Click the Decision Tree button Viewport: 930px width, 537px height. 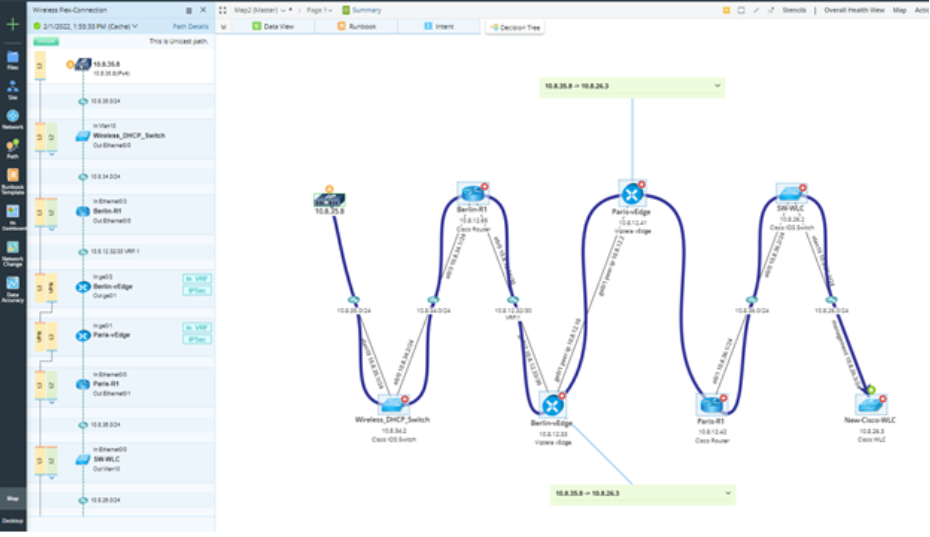pos(516,28)
